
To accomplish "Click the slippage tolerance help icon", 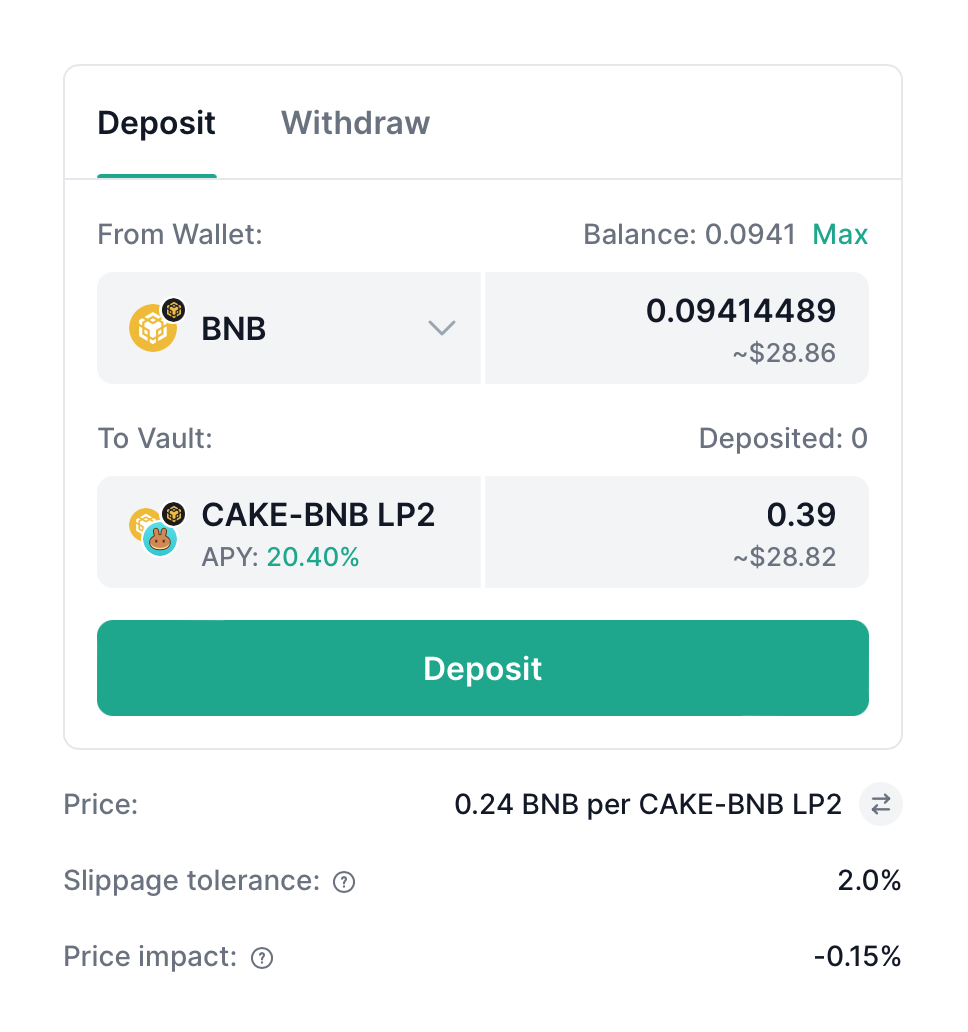I will tap(344, 882).
